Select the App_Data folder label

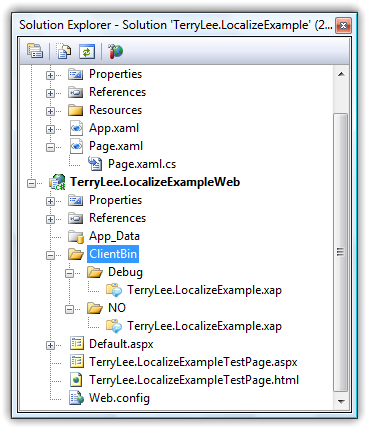coord(114,236)
